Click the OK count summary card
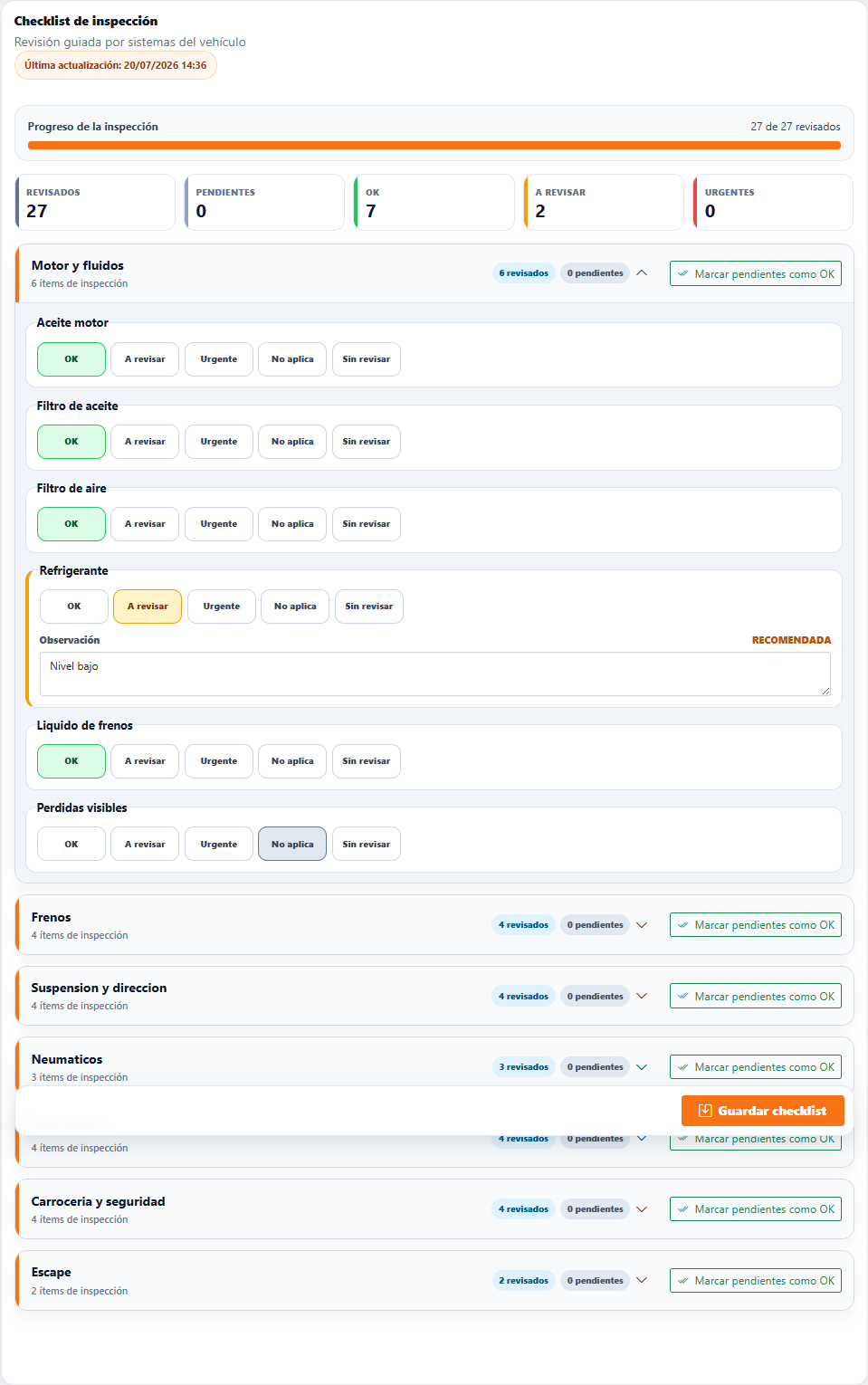The height and width of the screenshot is (1385, 868). (434, 202)
